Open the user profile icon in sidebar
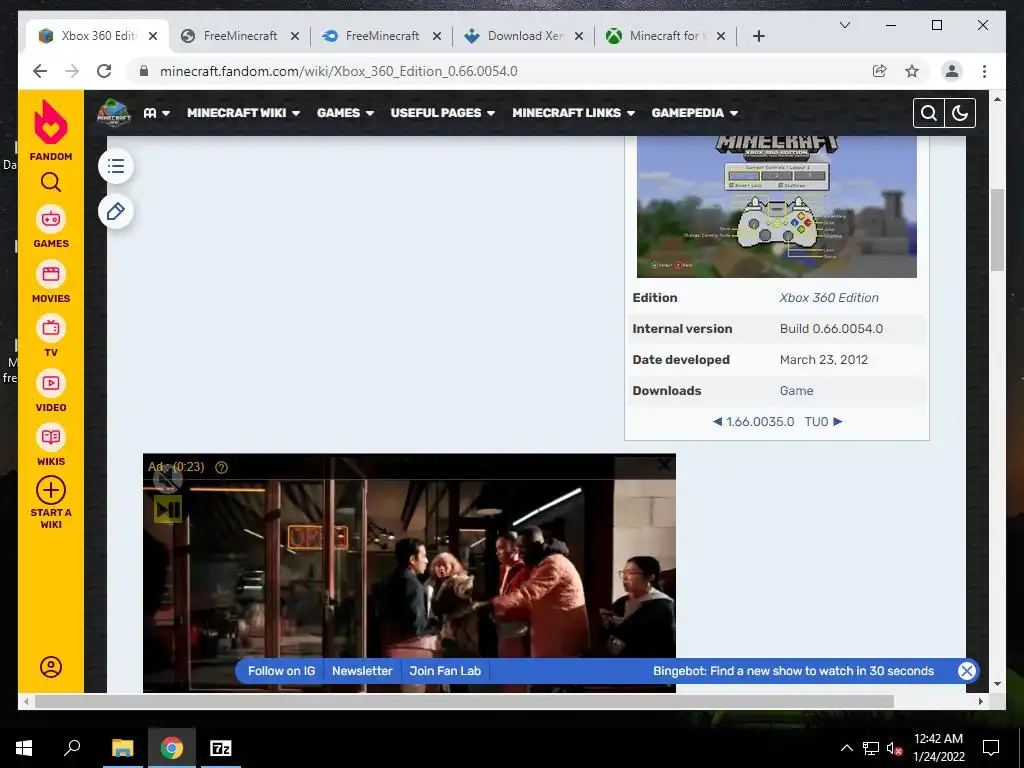The image size is (1024, 768). pos(51,667)
